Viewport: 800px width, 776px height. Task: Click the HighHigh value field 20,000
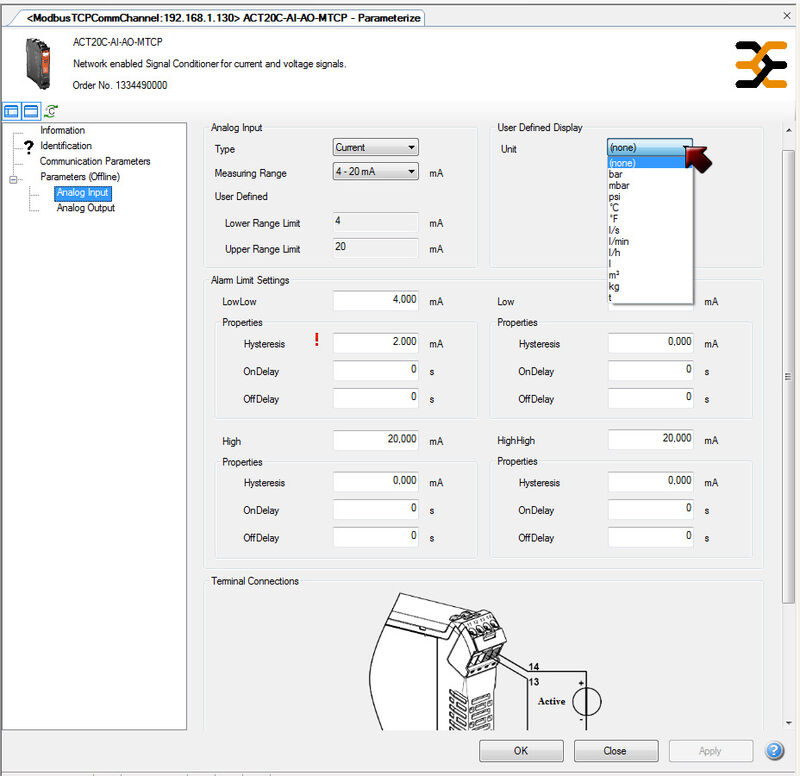(651, 439)
